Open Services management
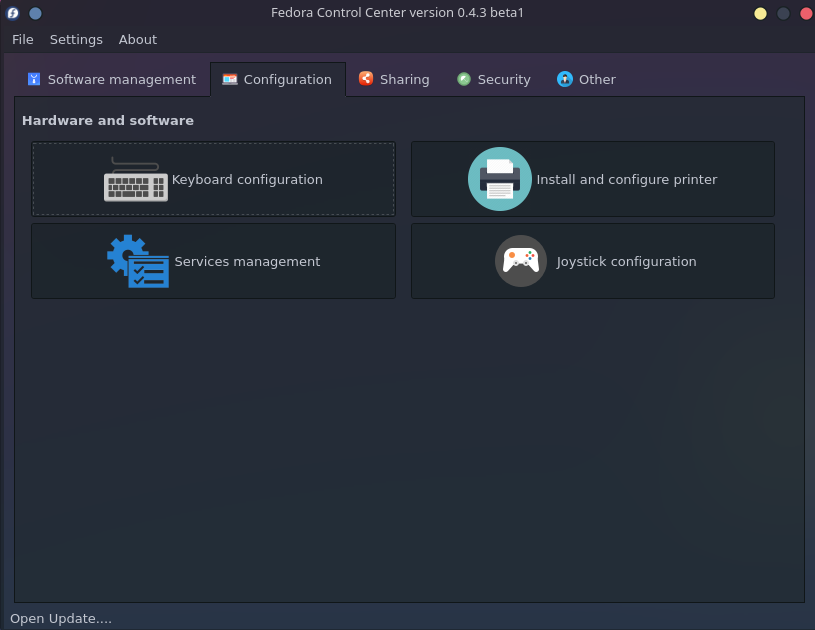Screen dimensions: 815x630 [x=214, y=261]
